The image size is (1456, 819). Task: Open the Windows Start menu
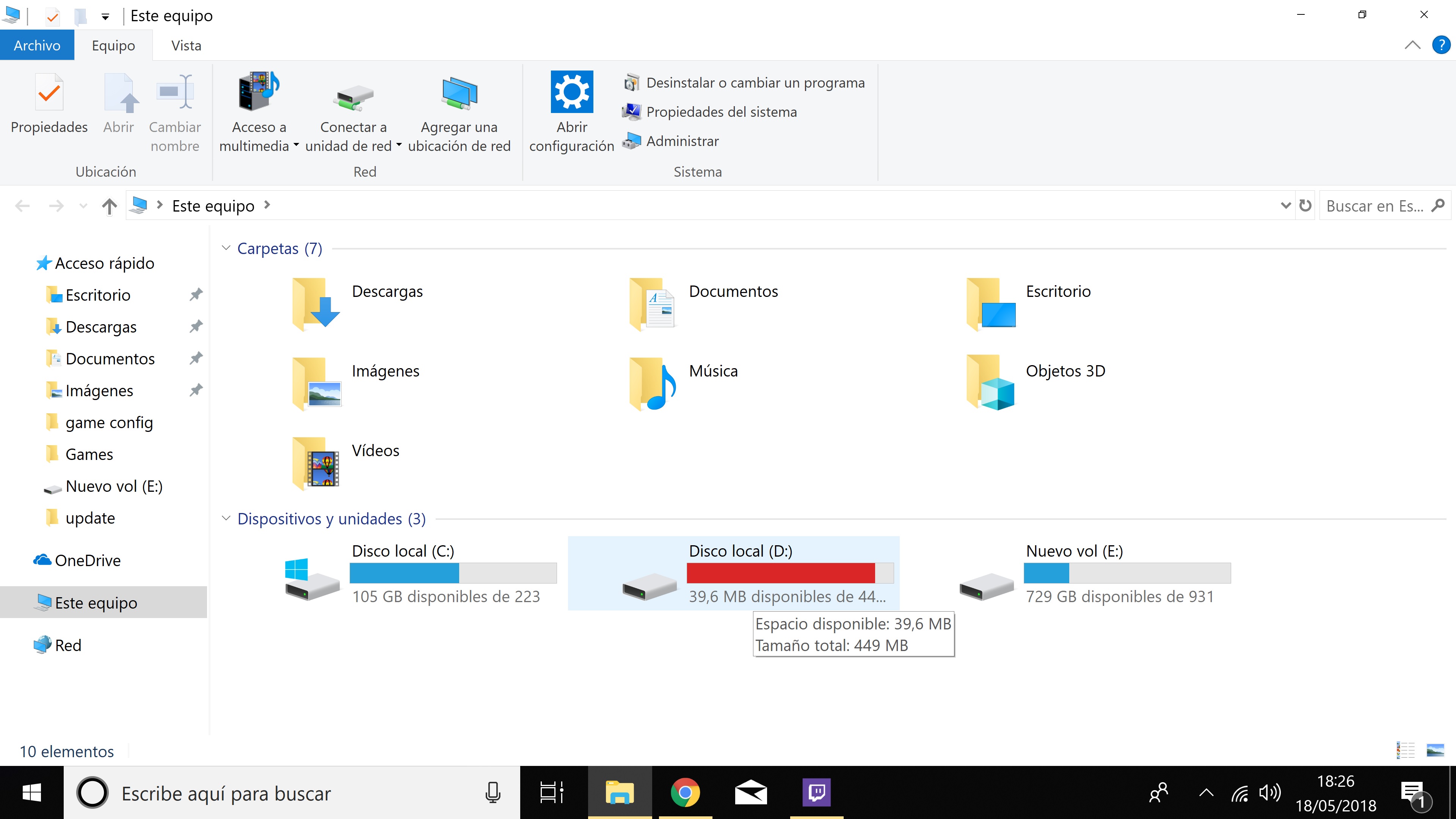tap(31, 793)
